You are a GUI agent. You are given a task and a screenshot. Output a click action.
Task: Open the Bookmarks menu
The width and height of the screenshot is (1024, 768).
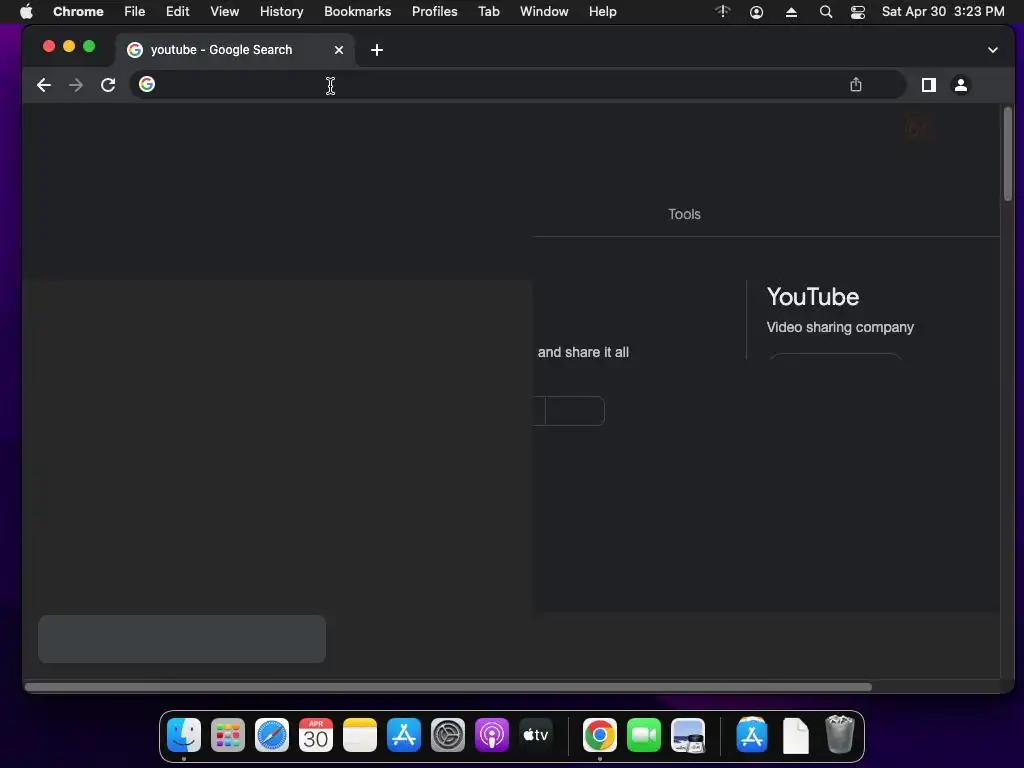pos(358,11)
